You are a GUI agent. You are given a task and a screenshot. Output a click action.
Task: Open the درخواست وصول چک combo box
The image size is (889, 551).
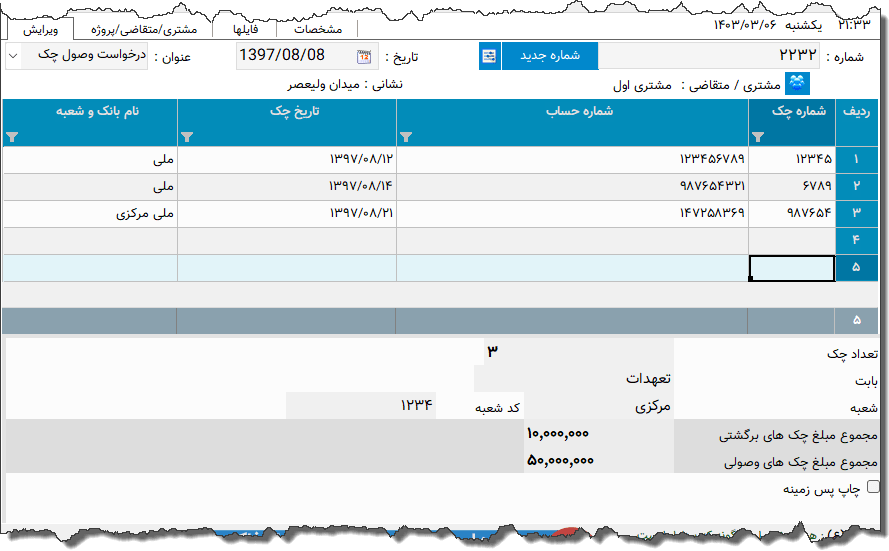click(77, 56)
